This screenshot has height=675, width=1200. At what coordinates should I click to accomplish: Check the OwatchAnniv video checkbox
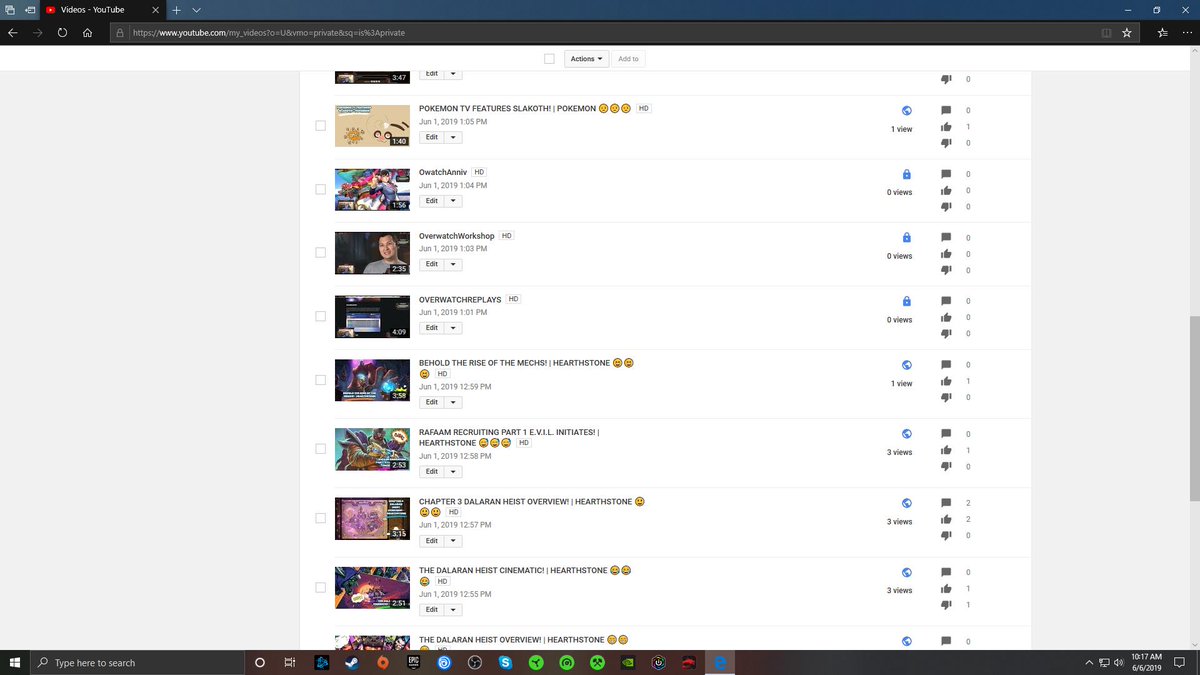pos(320,189)
